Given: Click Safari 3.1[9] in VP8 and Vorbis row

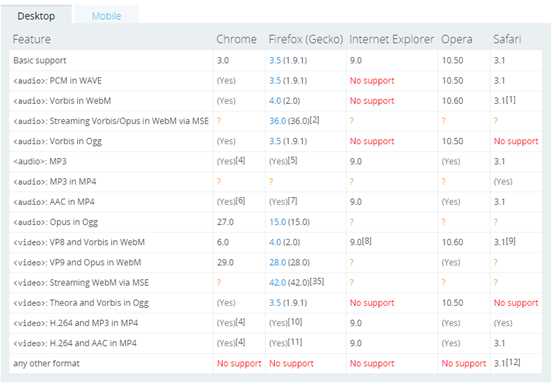Looking at the screenshot, I should point(505,242).
